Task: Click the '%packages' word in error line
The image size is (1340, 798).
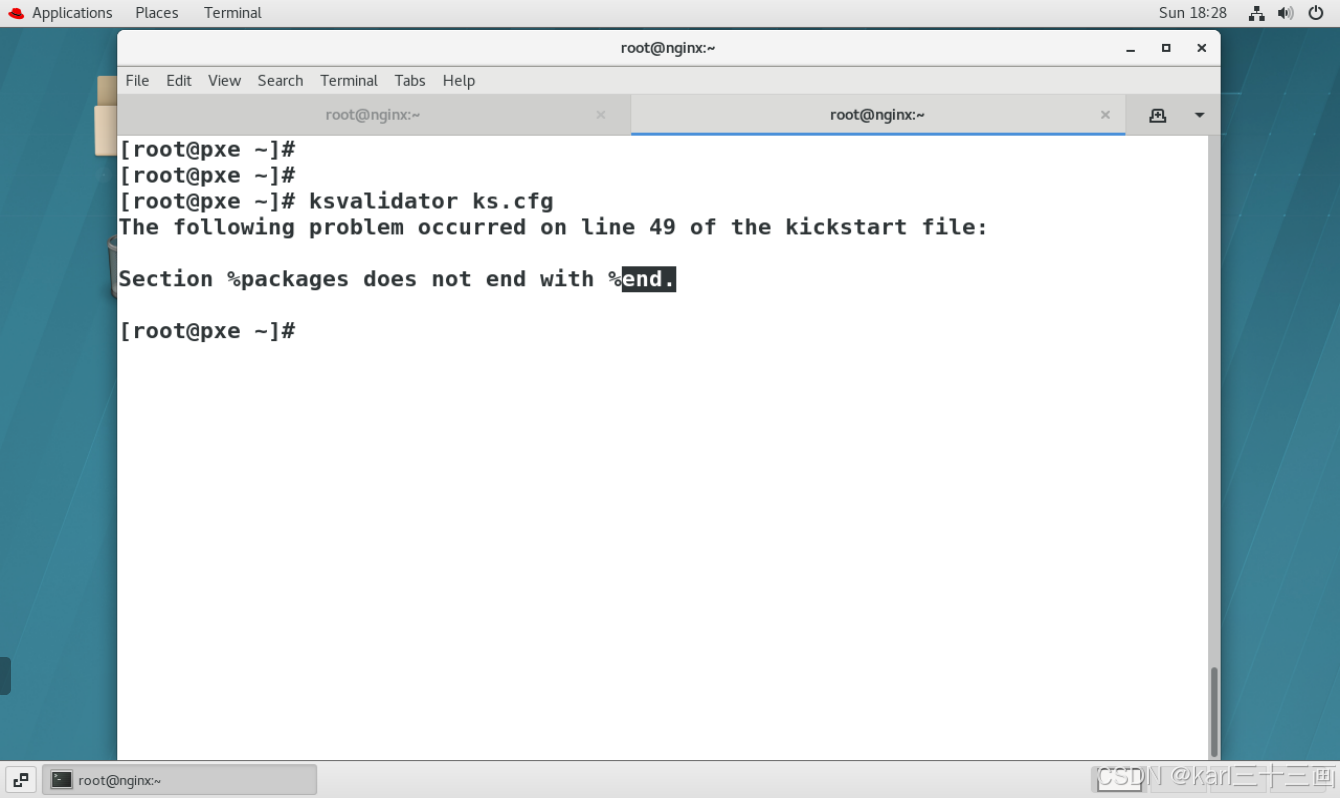Action: click(x=288, y=279)
